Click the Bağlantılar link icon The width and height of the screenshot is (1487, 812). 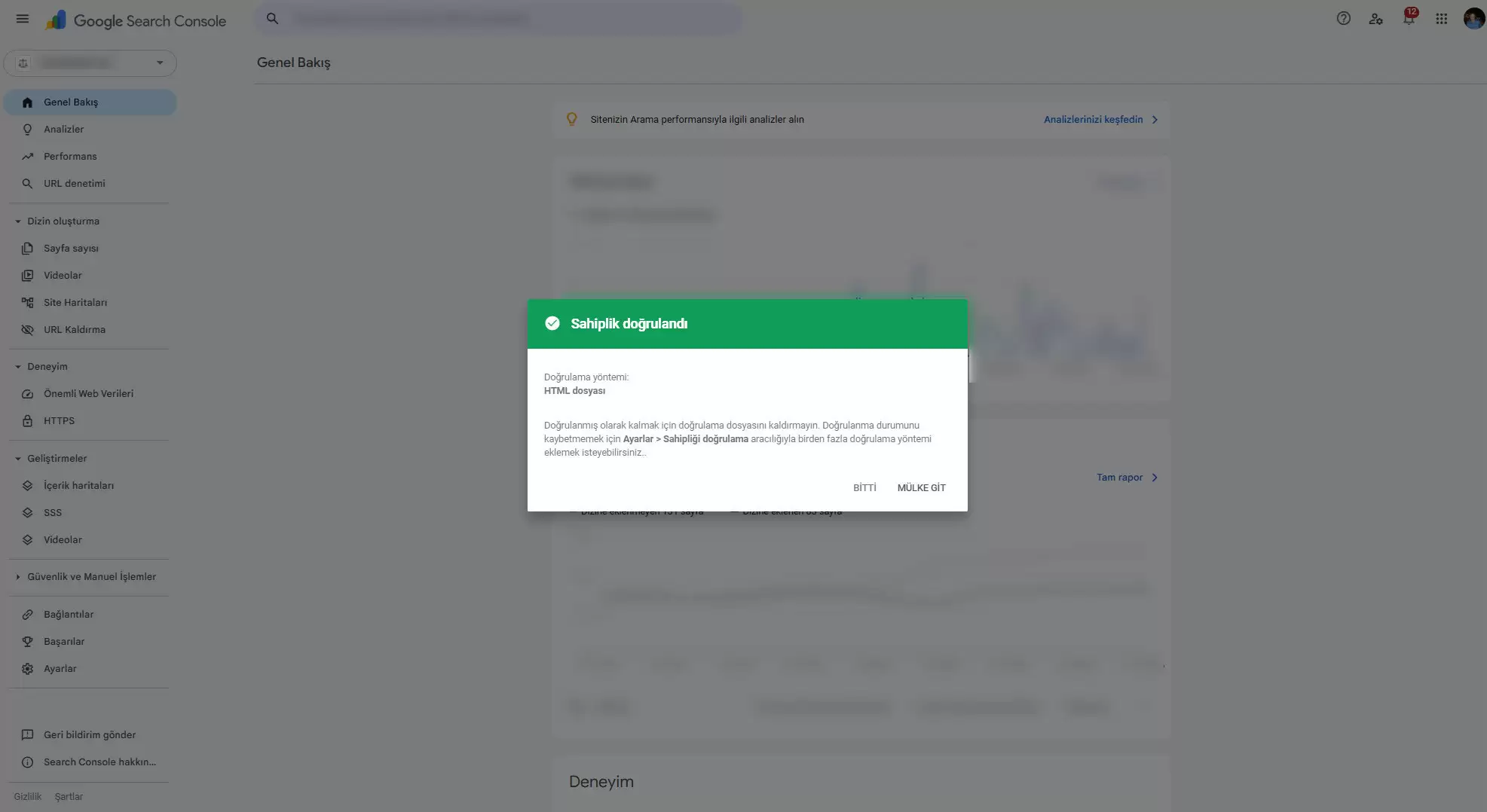27,615
